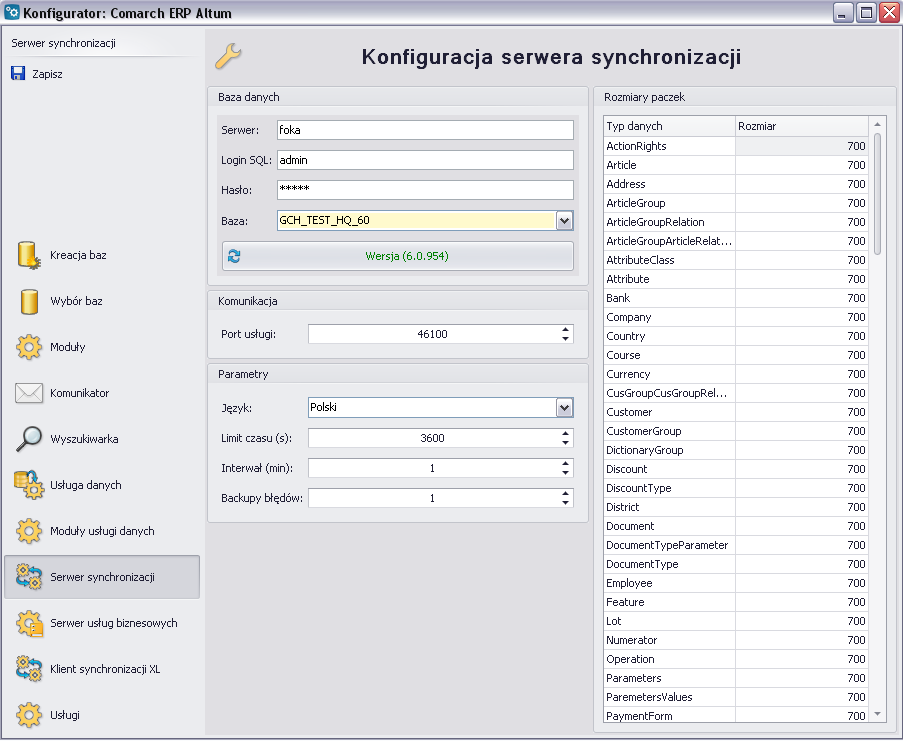The image size is (903, 741).
Task: Click the Zapisz save floppy icon
Action: click(18, 73)
